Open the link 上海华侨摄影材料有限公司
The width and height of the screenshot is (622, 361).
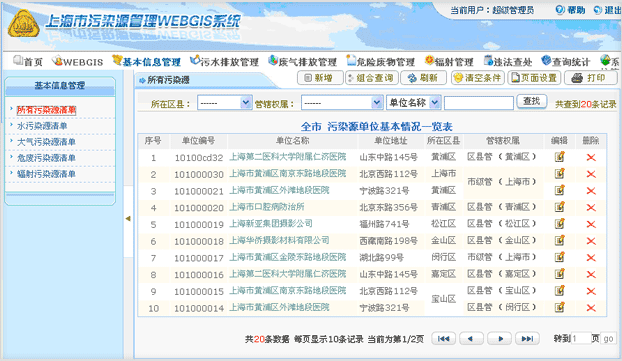tap(279, 240)
